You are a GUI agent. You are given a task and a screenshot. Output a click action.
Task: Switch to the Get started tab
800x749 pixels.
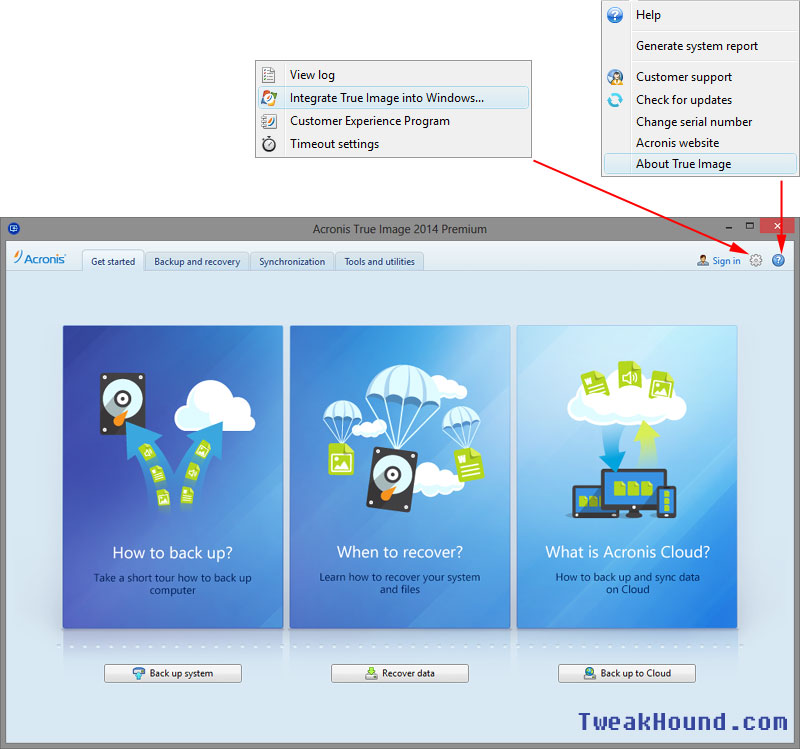(x=113, y=261)
